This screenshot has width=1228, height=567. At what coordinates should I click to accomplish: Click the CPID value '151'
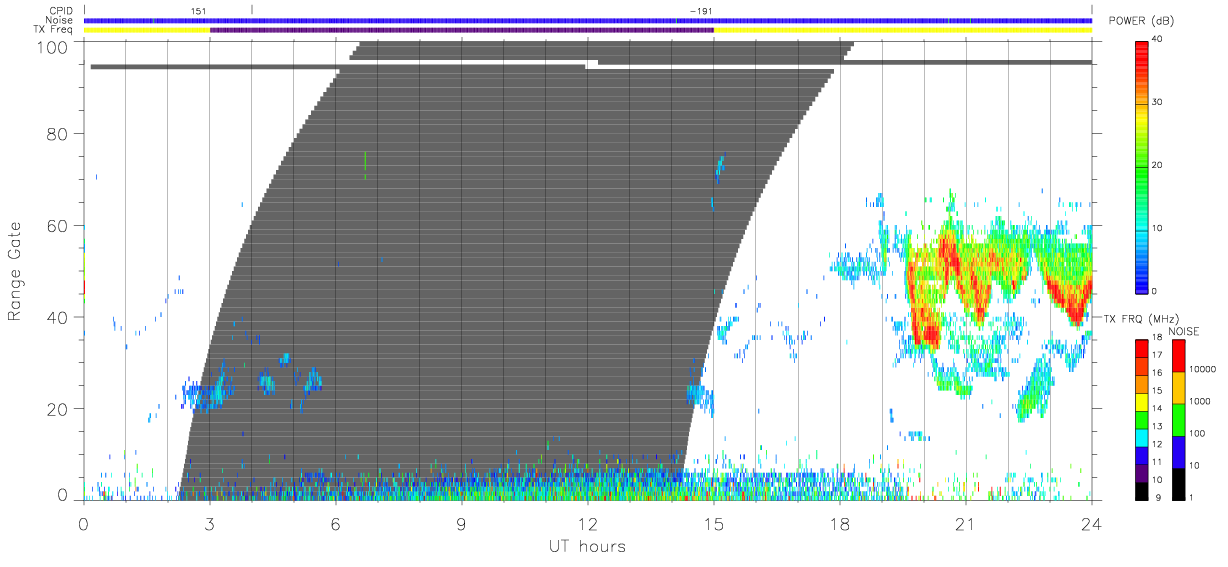click(x=199, y=11)
